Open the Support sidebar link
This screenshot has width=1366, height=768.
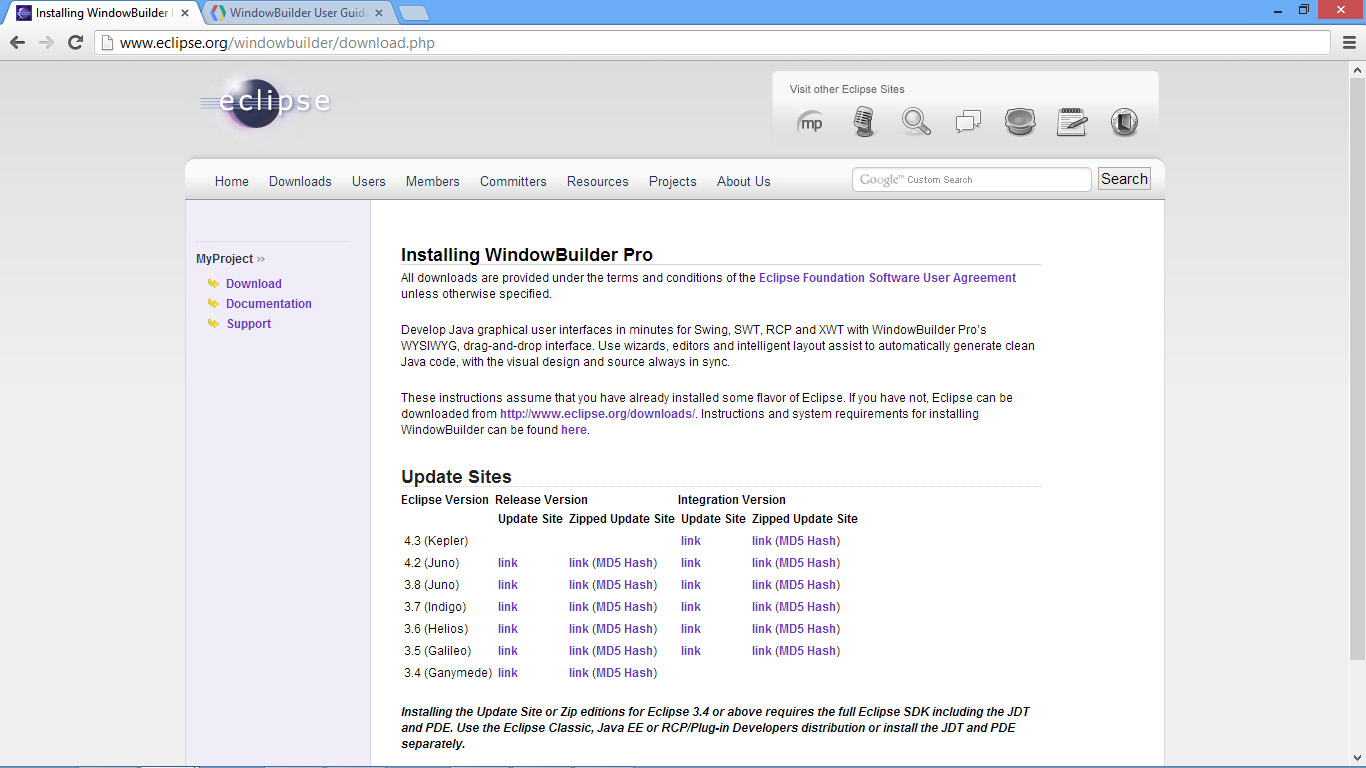249,323
